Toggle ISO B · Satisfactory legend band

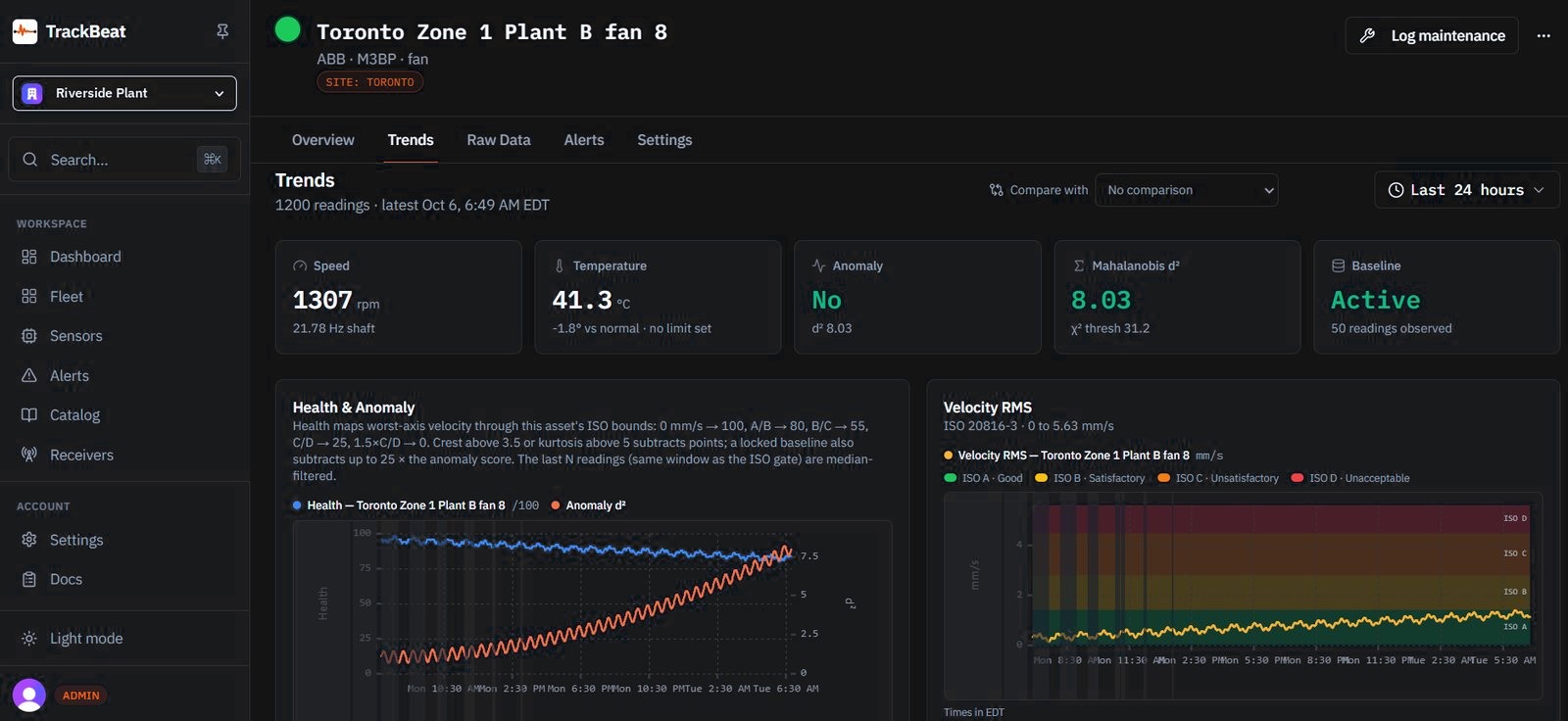1090,478
